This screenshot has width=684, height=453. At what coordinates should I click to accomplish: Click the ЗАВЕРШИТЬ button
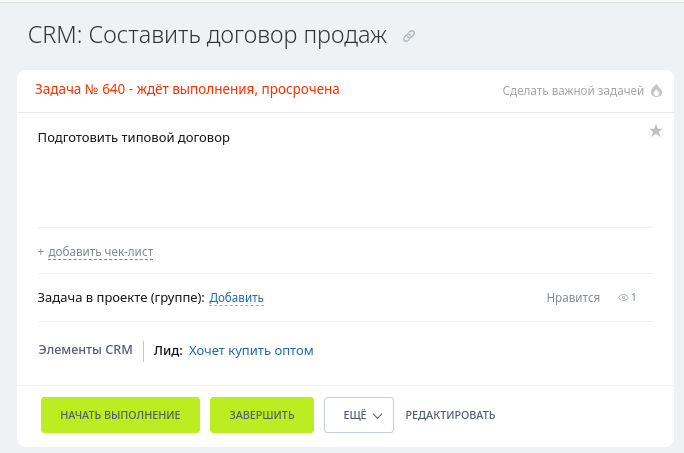(x=262, y=415)
